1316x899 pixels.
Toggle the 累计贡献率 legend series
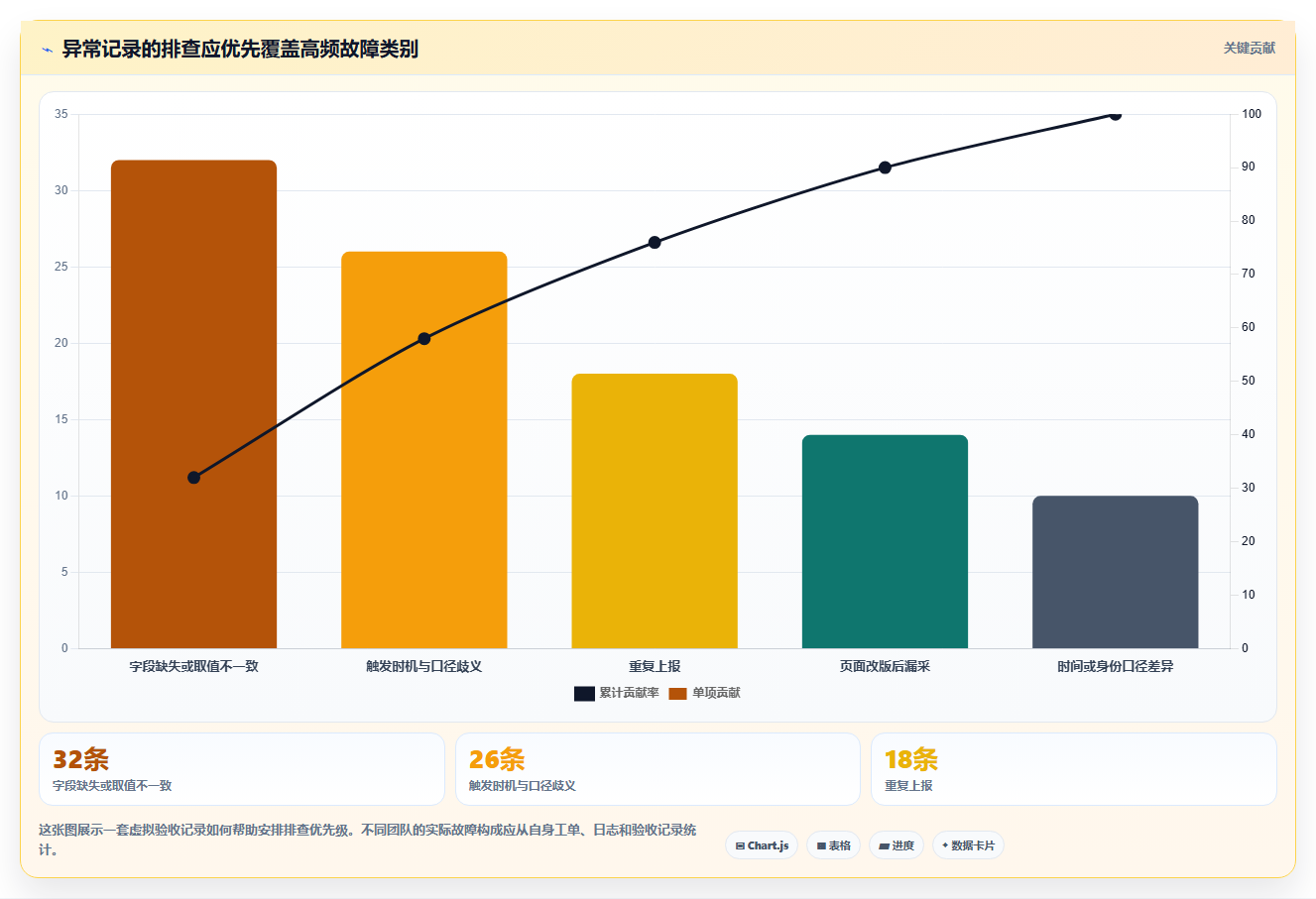point(616,693)
